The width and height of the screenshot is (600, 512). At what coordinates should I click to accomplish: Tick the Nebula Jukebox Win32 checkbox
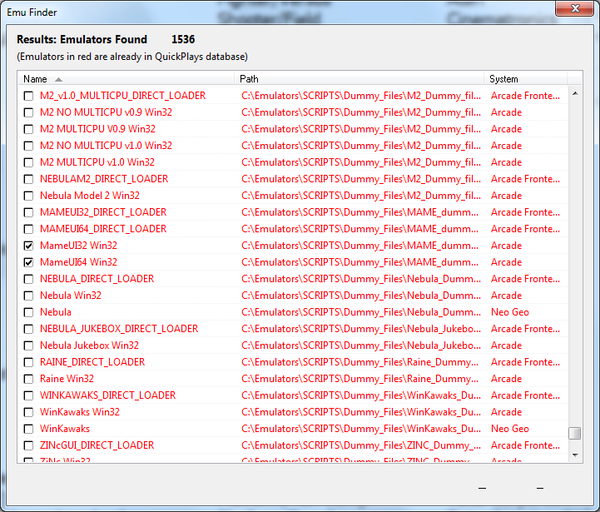pos(29,346)
